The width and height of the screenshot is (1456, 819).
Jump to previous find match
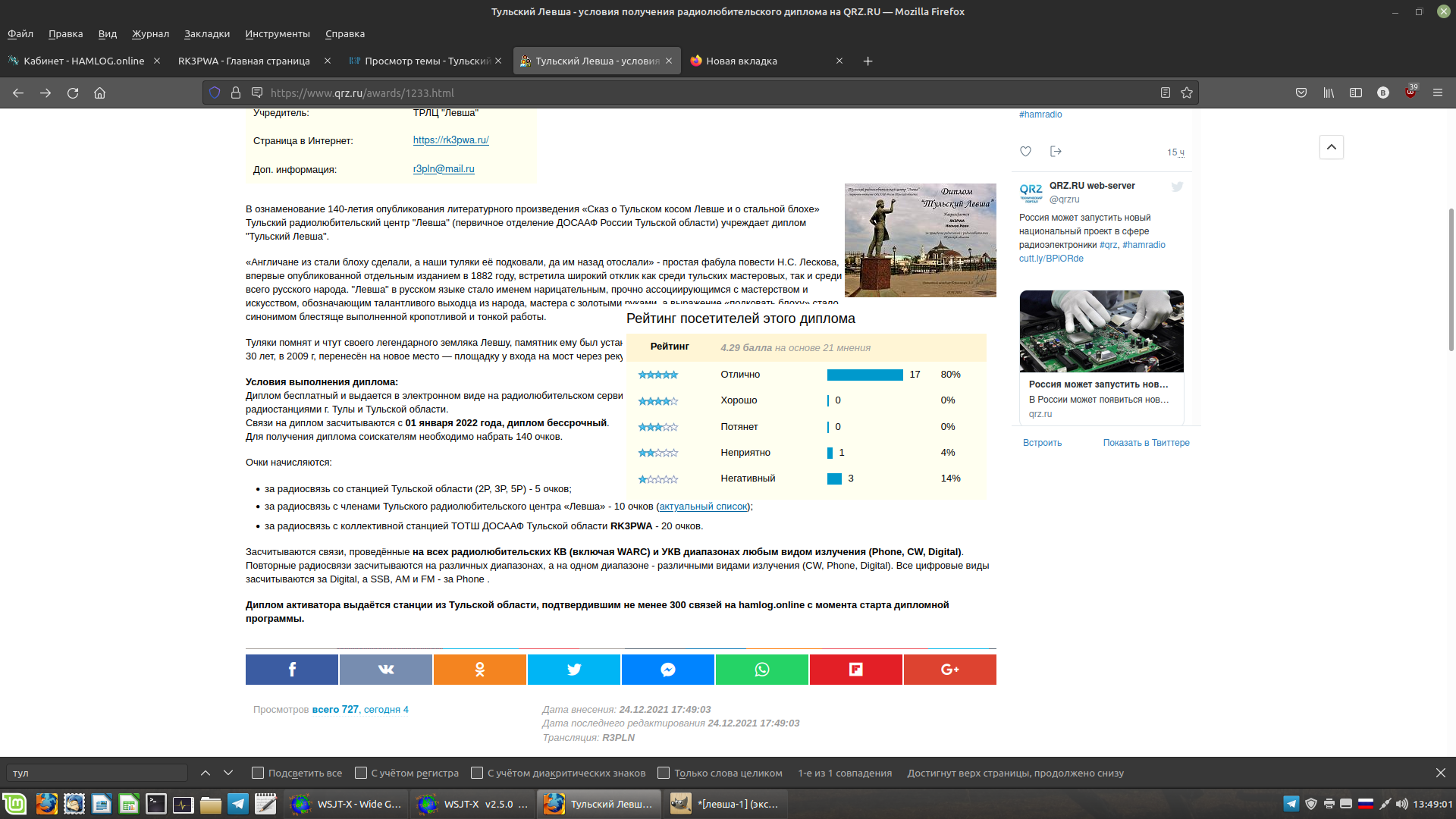[x=206, y=773]
